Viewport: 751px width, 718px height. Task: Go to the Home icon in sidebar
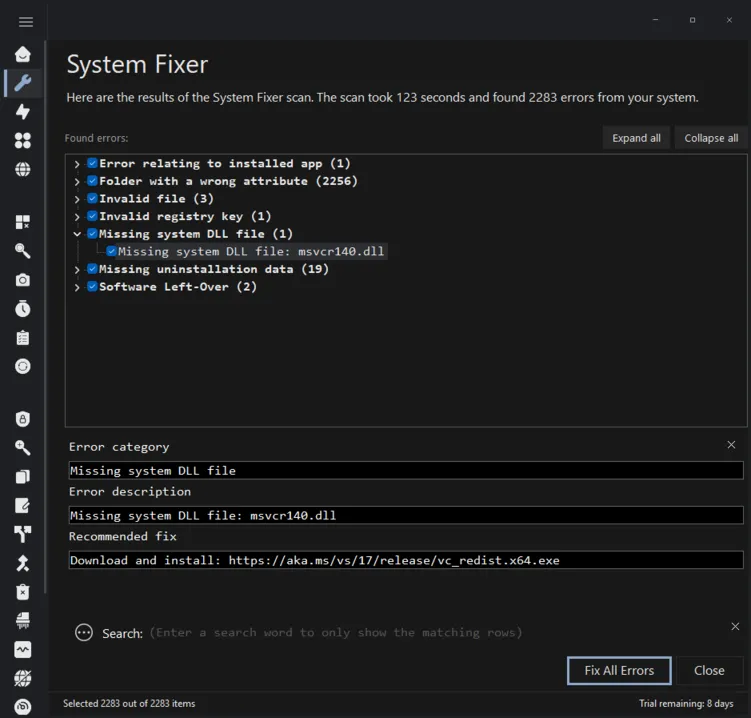(x=23, y=54)
